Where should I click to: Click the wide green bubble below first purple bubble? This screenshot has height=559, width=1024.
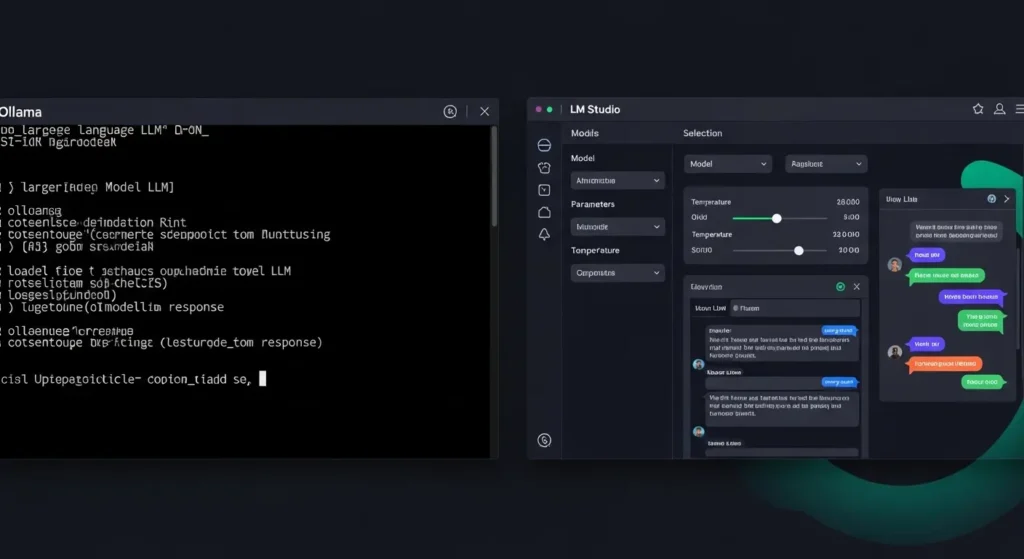(946, 276)
